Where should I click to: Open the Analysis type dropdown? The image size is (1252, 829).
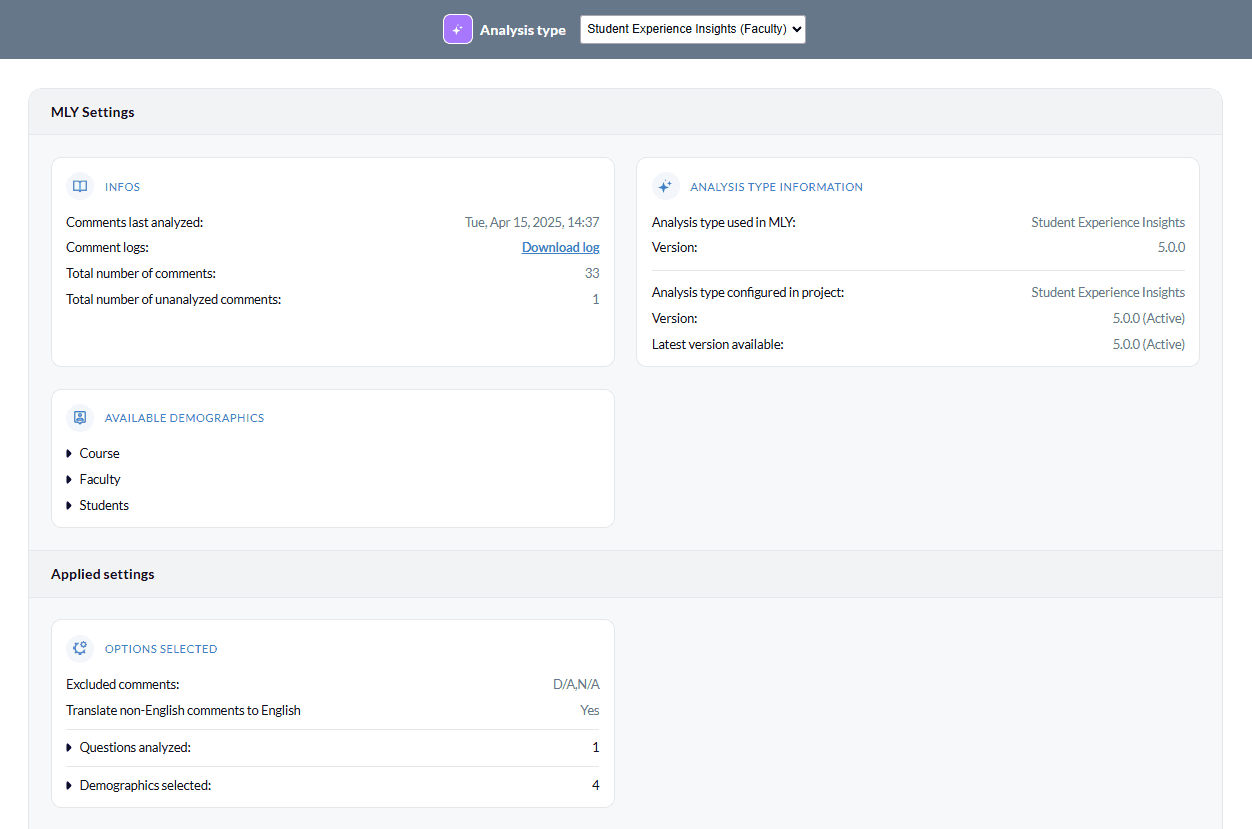(x=693, y=30)
